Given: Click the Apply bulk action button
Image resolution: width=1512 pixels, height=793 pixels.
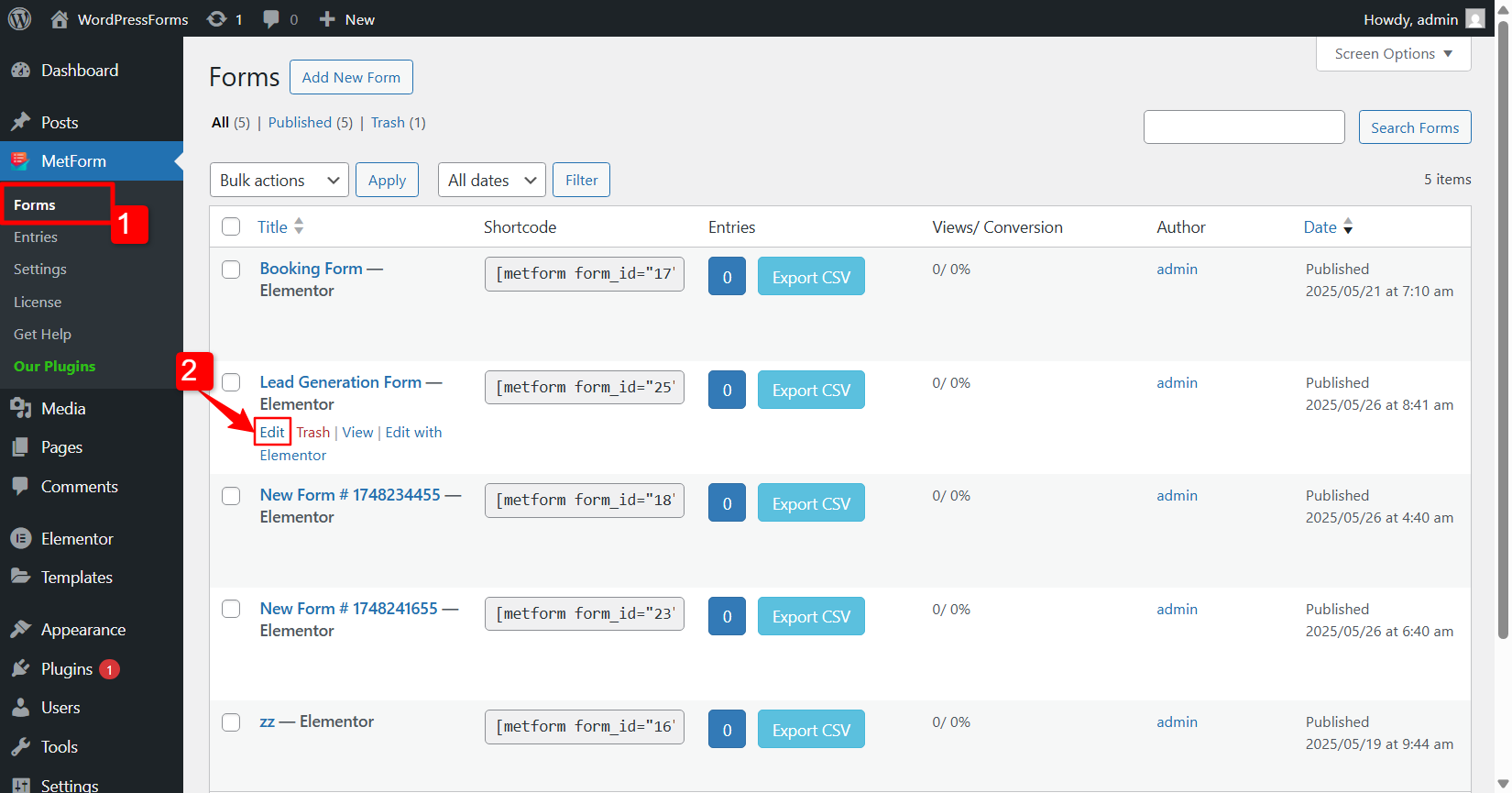Looking at the screenshot, I should point(387,180).
